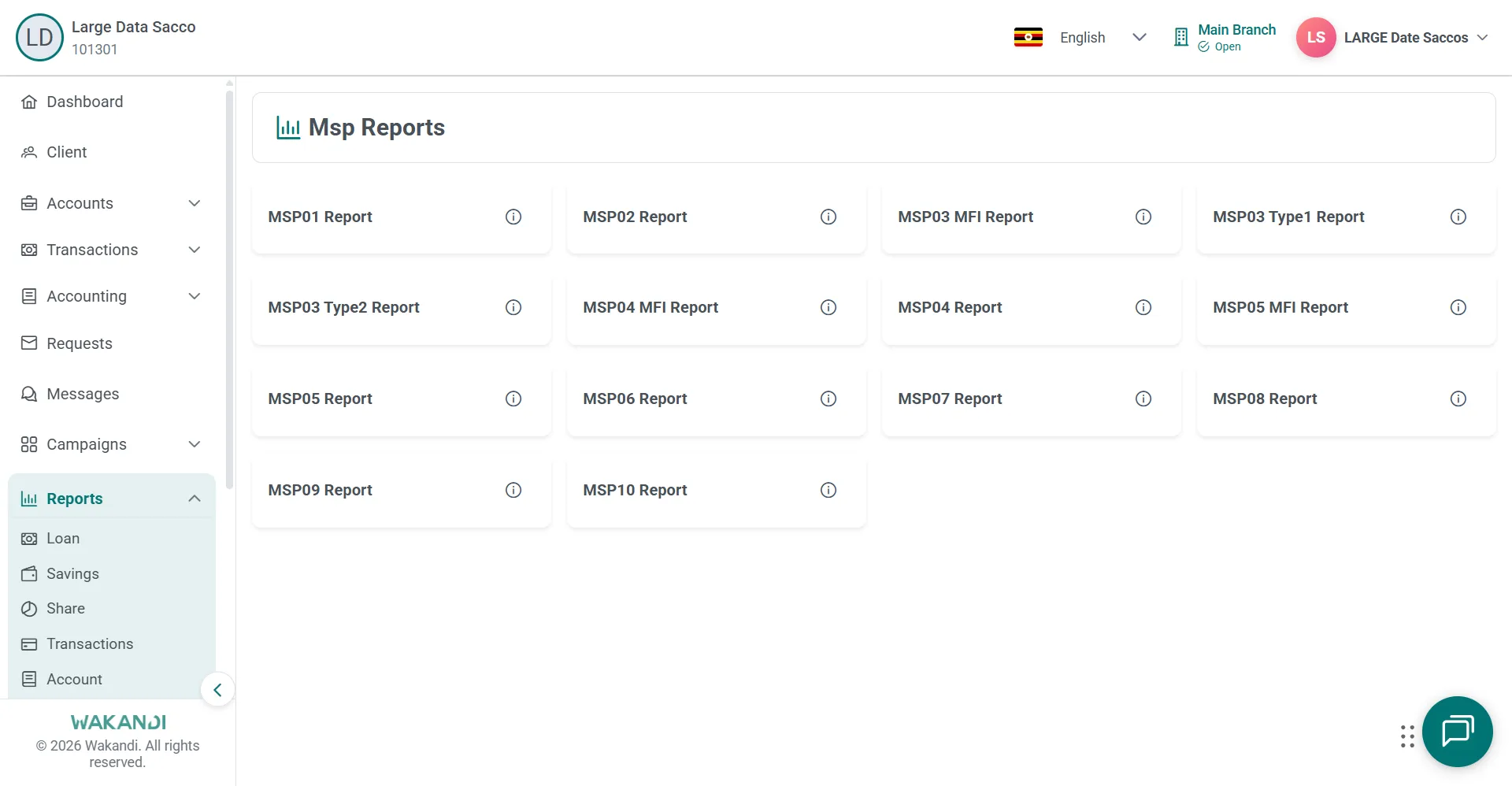Go to Dashboard in sidebar
The height and width of the screenshot is (786, 1512).
tap(112, 102)
